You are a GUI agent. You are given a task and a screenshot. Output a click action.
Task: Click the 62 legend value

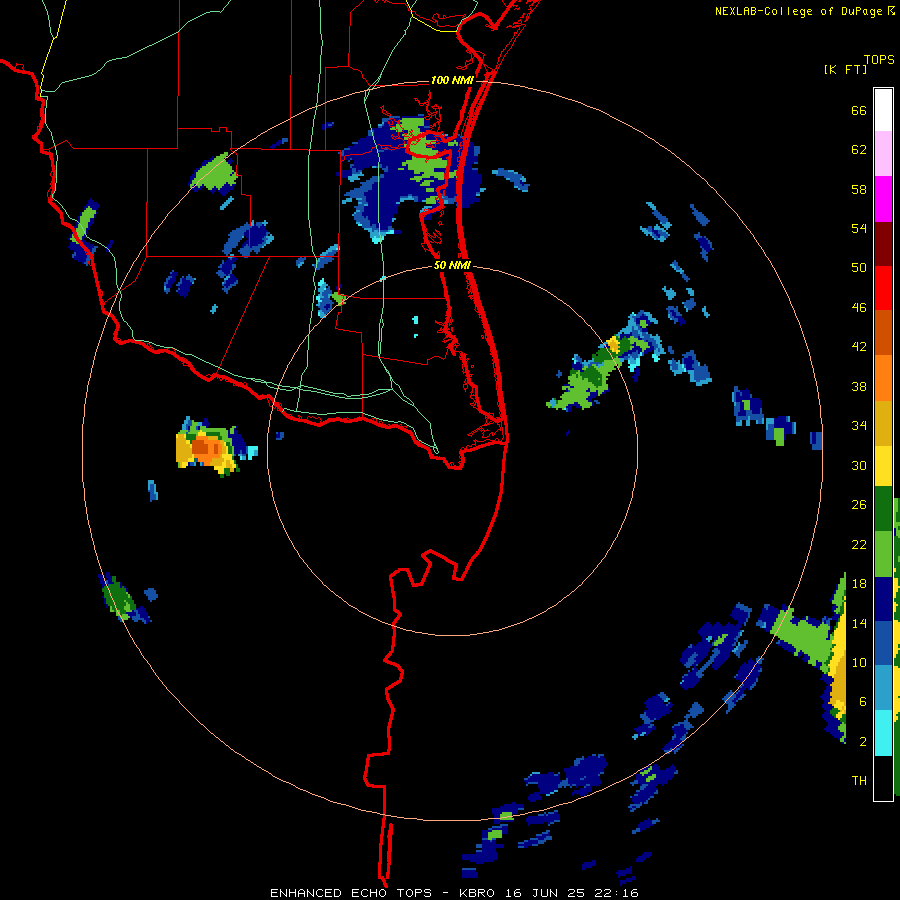(x=859, y=150)
